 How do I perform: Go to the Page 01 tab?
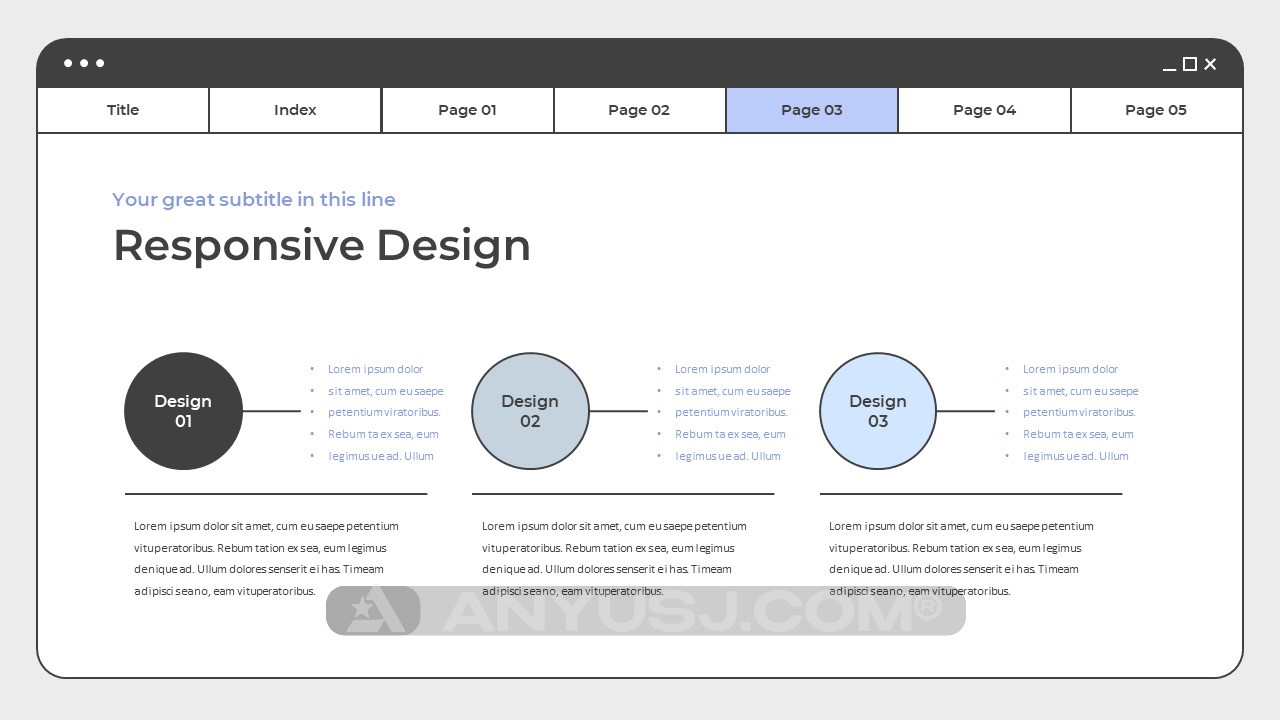(x=467, y=110)
